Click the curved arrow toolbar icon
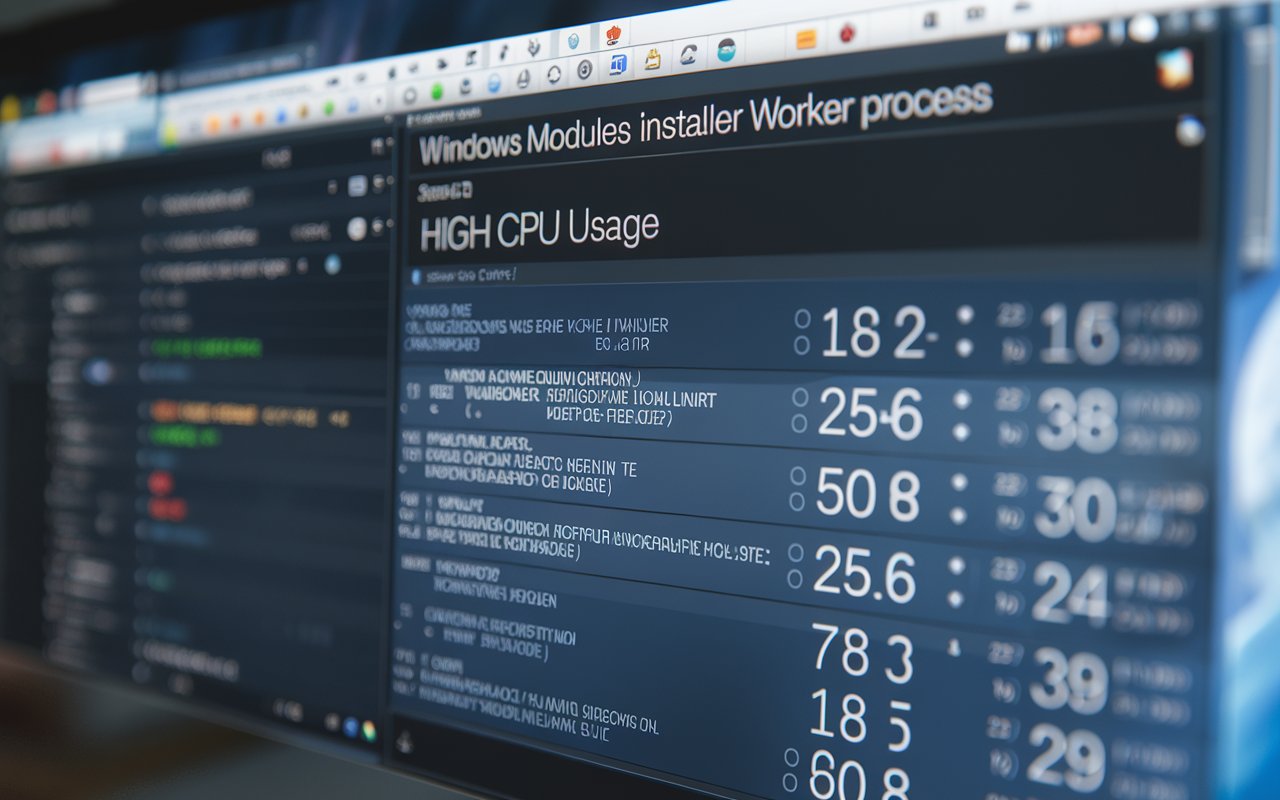The image size is (1280, 800). [689, 55]
